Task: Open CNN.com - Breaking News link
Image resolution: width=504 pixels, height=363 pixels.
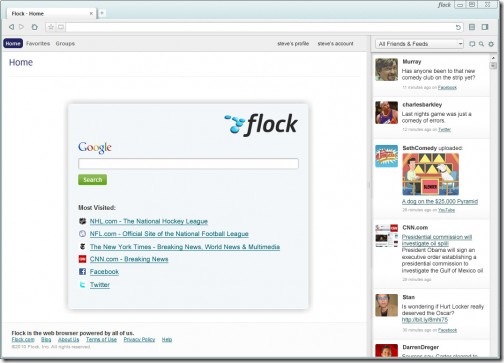Action: 129,259
